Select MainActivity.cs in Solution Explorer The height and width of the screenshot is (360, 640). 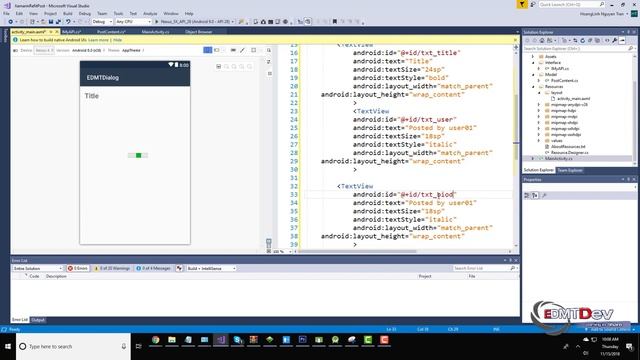coord(558,158)
